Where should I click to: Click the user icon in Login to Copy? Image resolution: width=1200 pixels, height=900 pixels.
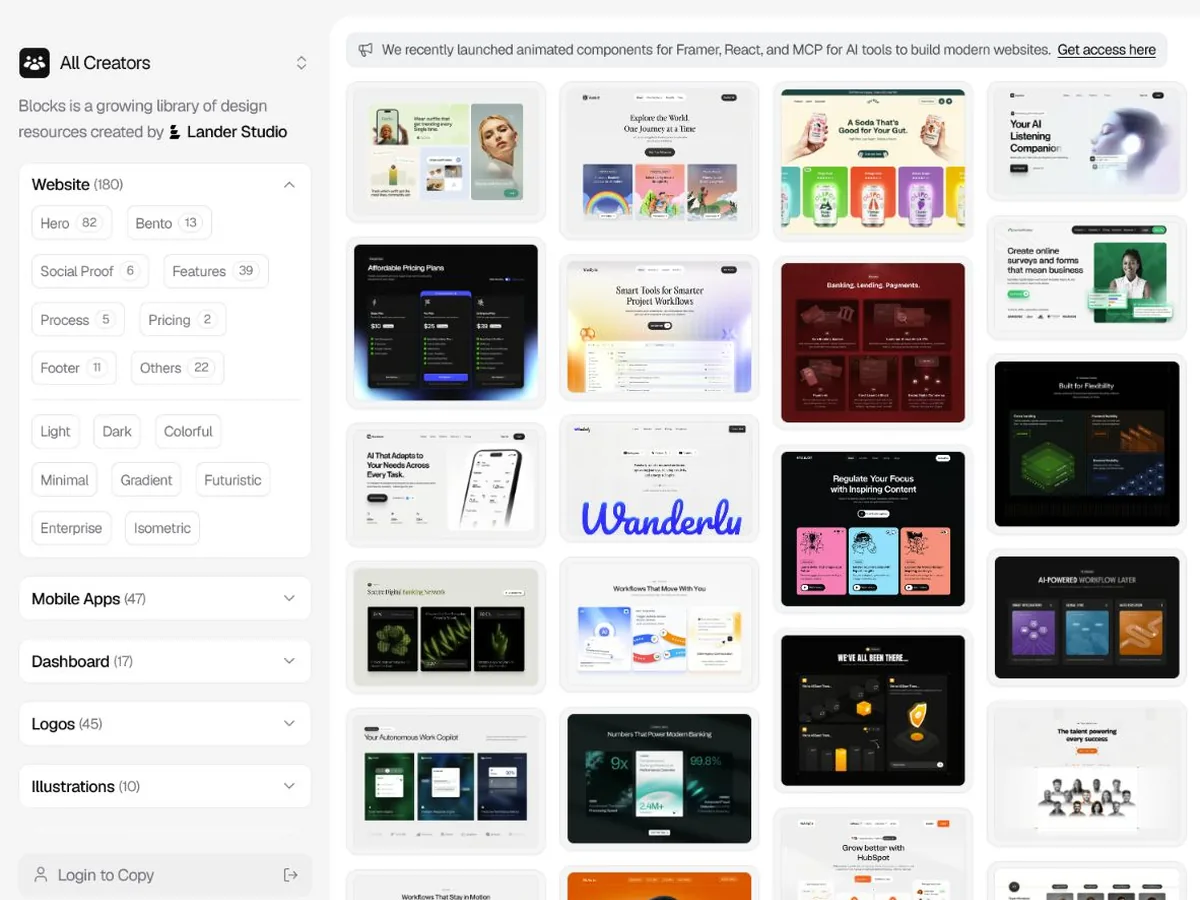coord(41,875)
